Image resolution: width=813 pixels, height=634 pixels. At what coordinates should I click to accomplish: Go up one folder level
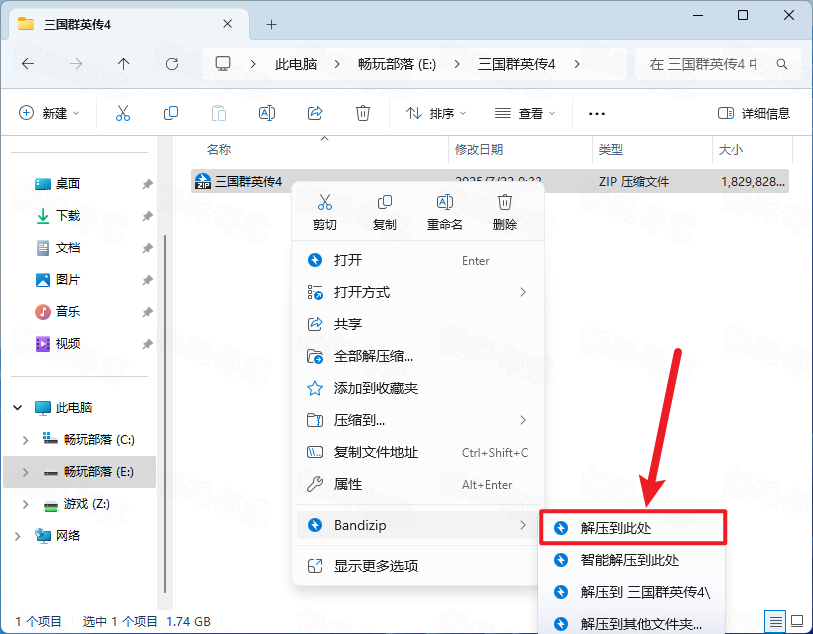(x=123, y=64)
